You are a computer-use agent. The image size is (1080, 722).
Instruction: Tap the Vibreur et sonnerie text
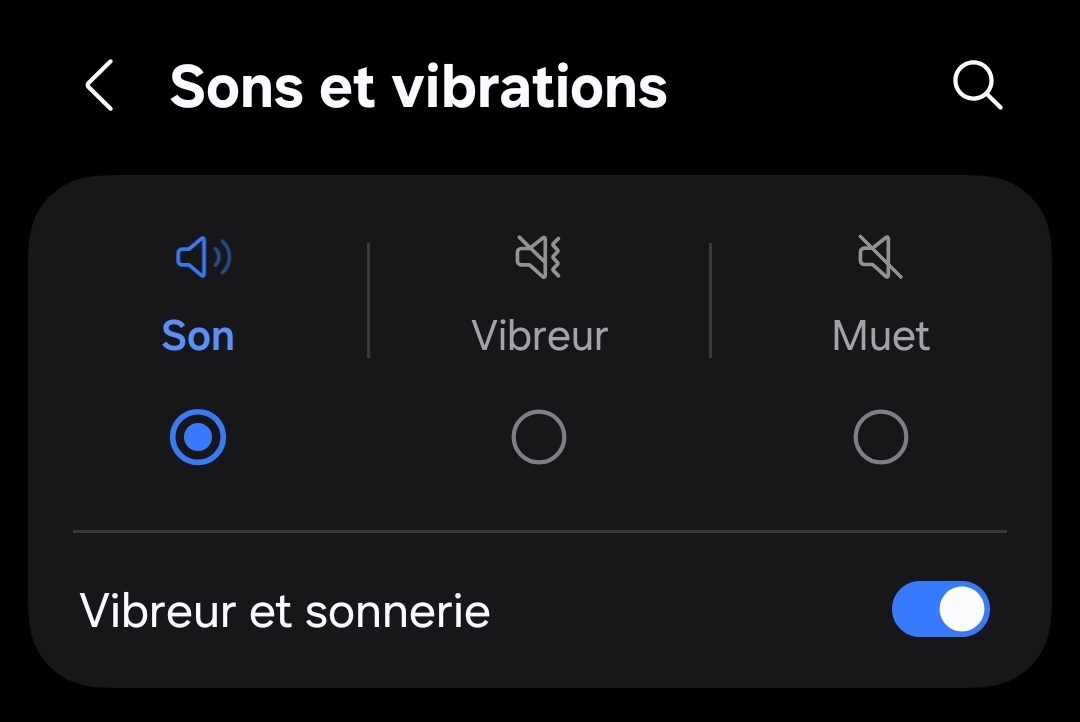tap(285, 610)
